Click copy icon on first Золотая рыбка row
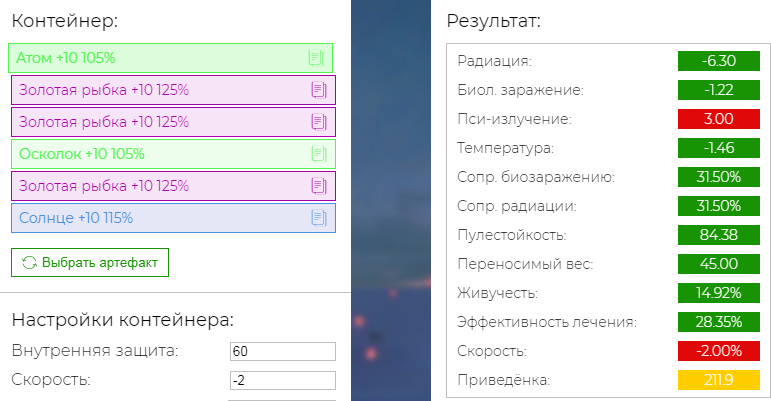 coord(319,90)
